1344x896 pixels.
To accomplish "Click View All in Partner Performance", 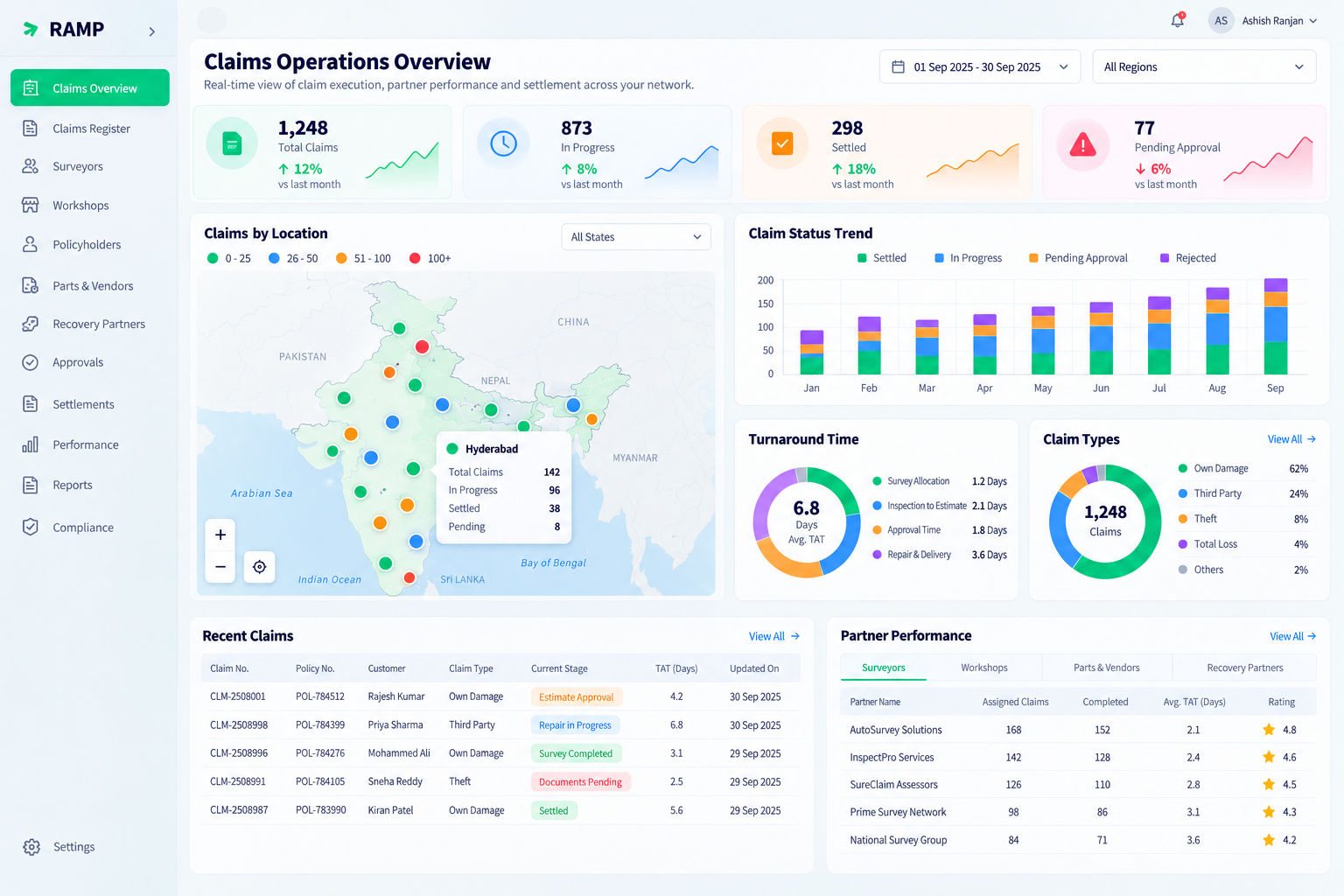I will pos(1293,636).
